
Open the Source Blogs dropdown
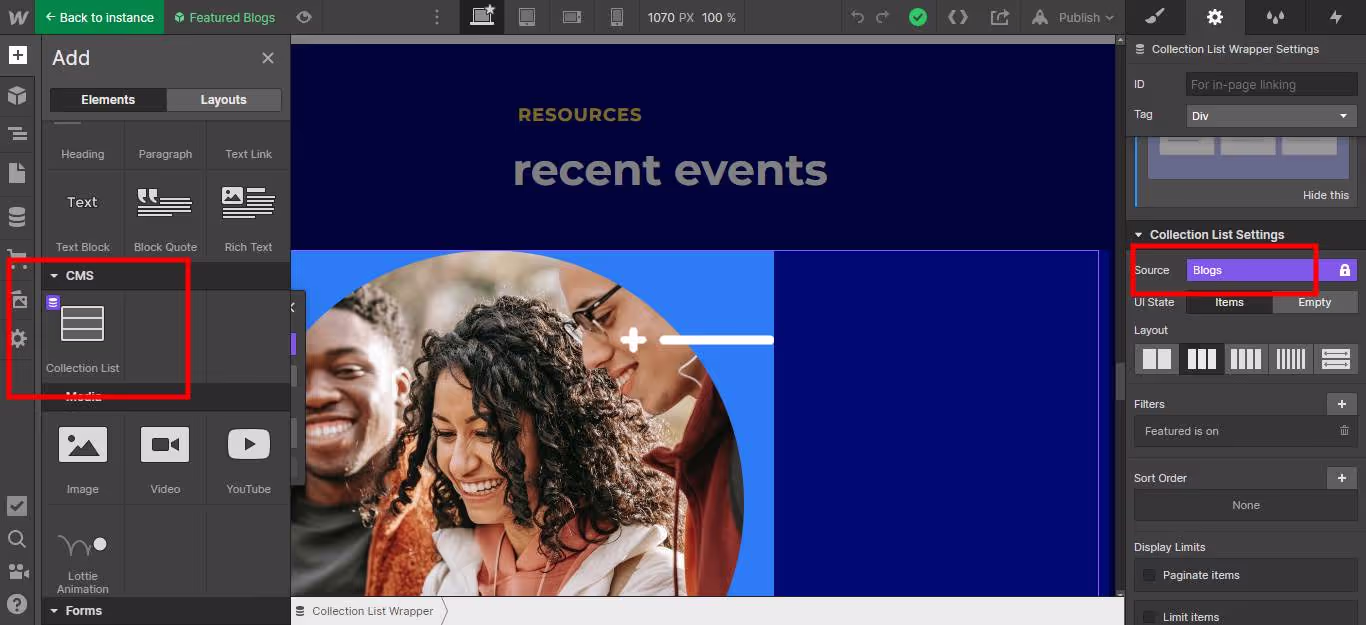tap(1271, 270)
